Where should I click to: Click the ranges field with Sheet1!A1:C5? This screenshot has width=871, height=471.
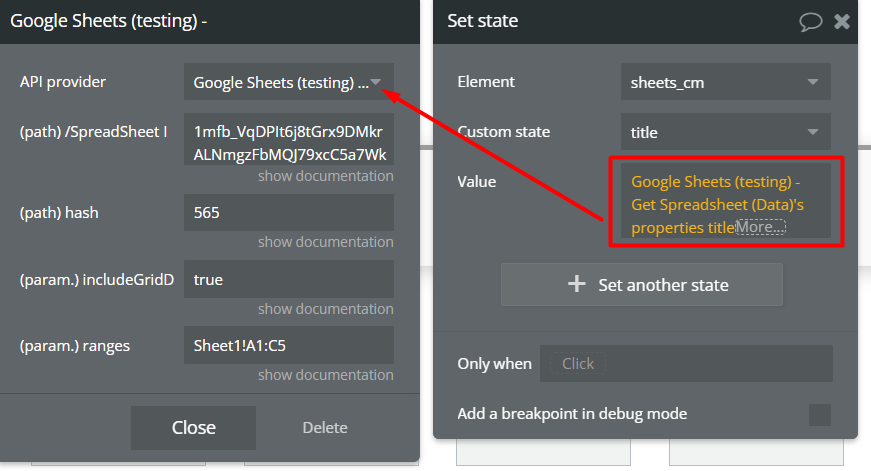click(288, 346)
